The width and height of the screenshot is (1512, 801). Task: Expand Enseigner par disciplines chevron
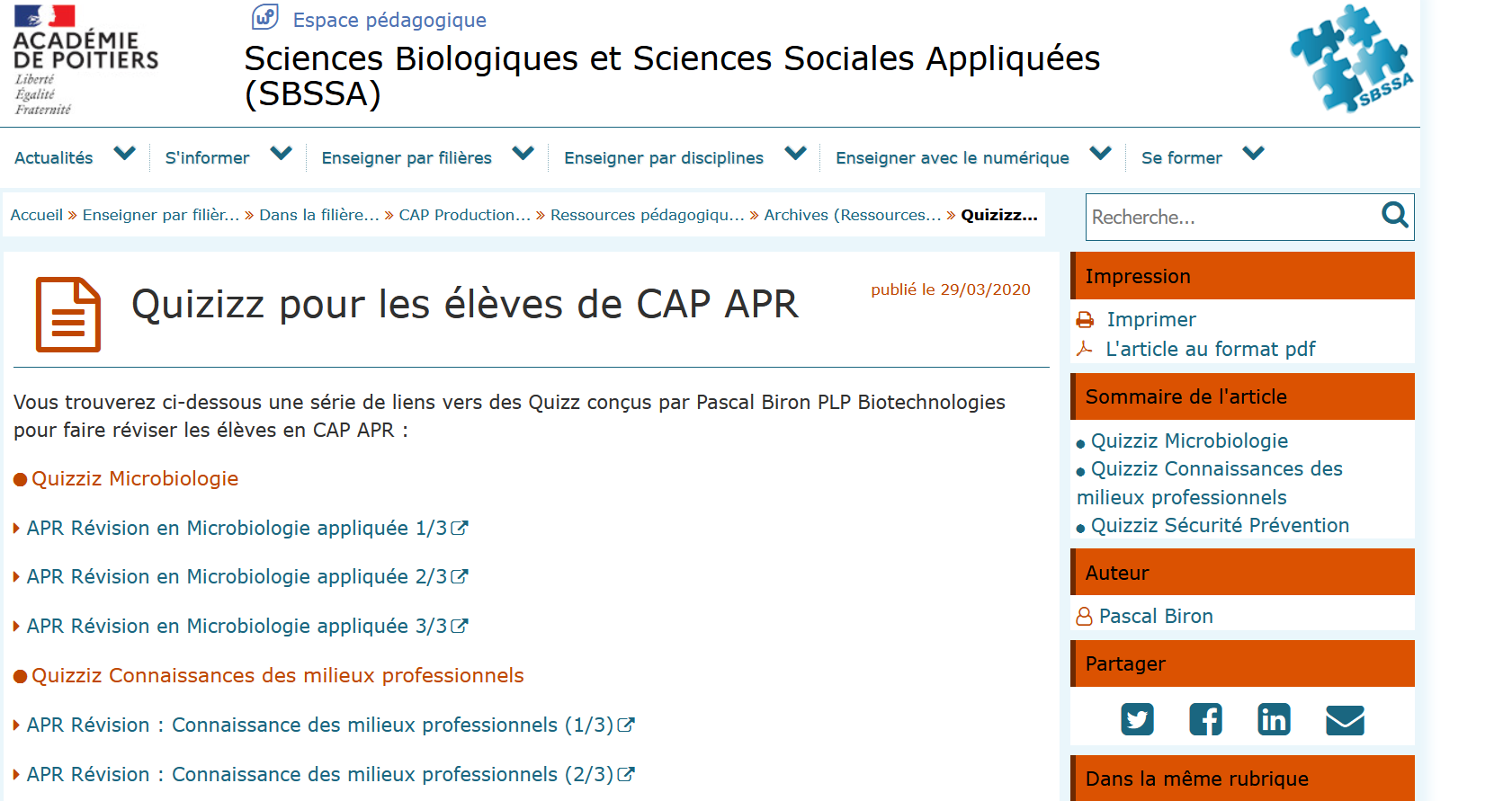pyautogui.click(x=795, y=154)
